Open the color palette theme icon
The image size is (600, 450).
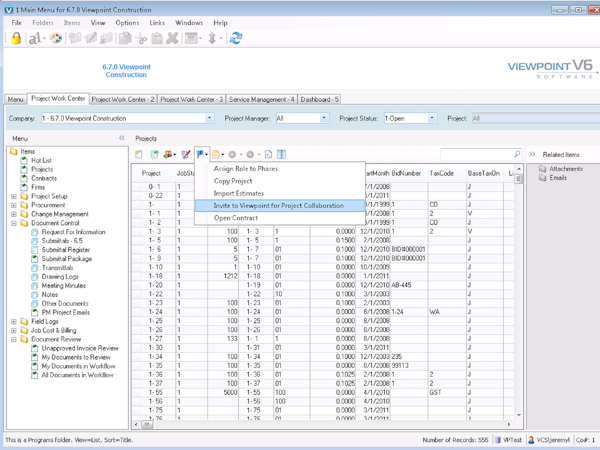coord(55,39)
